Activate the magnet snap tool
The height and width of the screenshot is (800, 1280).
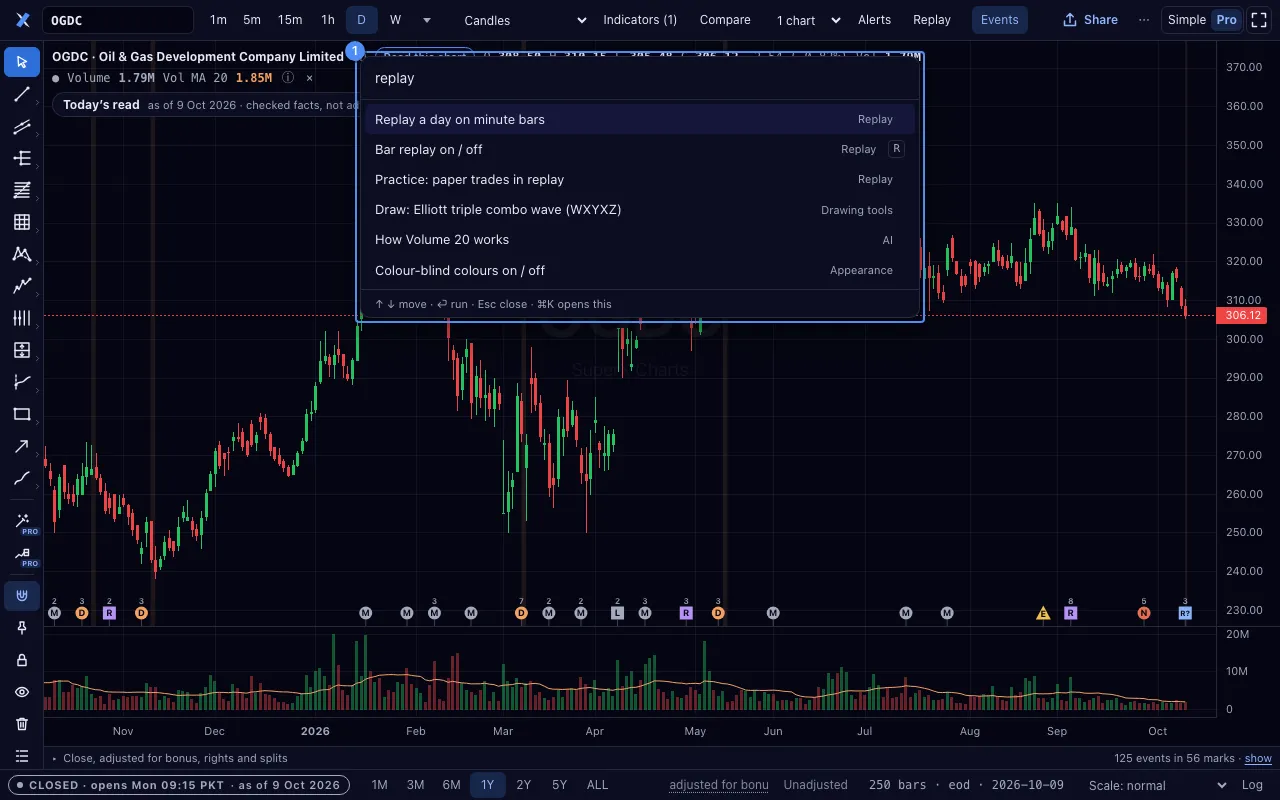coord(22,597)
